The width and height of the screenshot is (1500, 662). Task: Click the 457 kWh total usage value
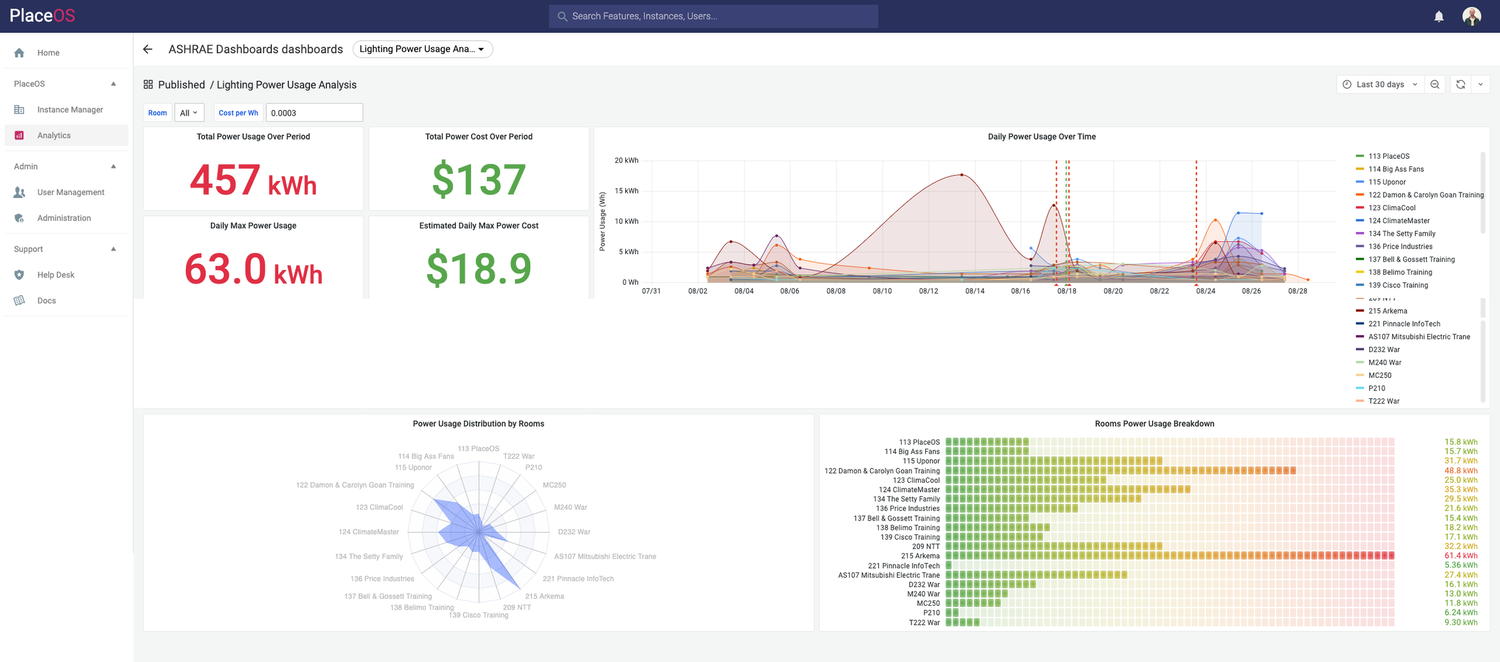(253, 180)
